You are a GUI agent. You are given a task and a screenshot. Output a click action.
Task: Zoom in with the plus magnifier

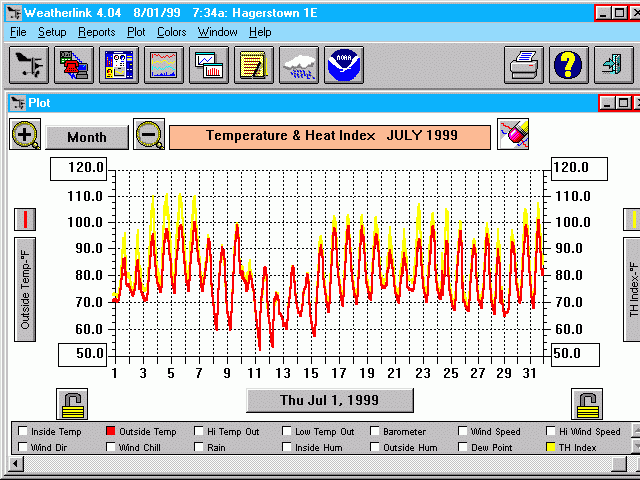(x=25, y=134)
